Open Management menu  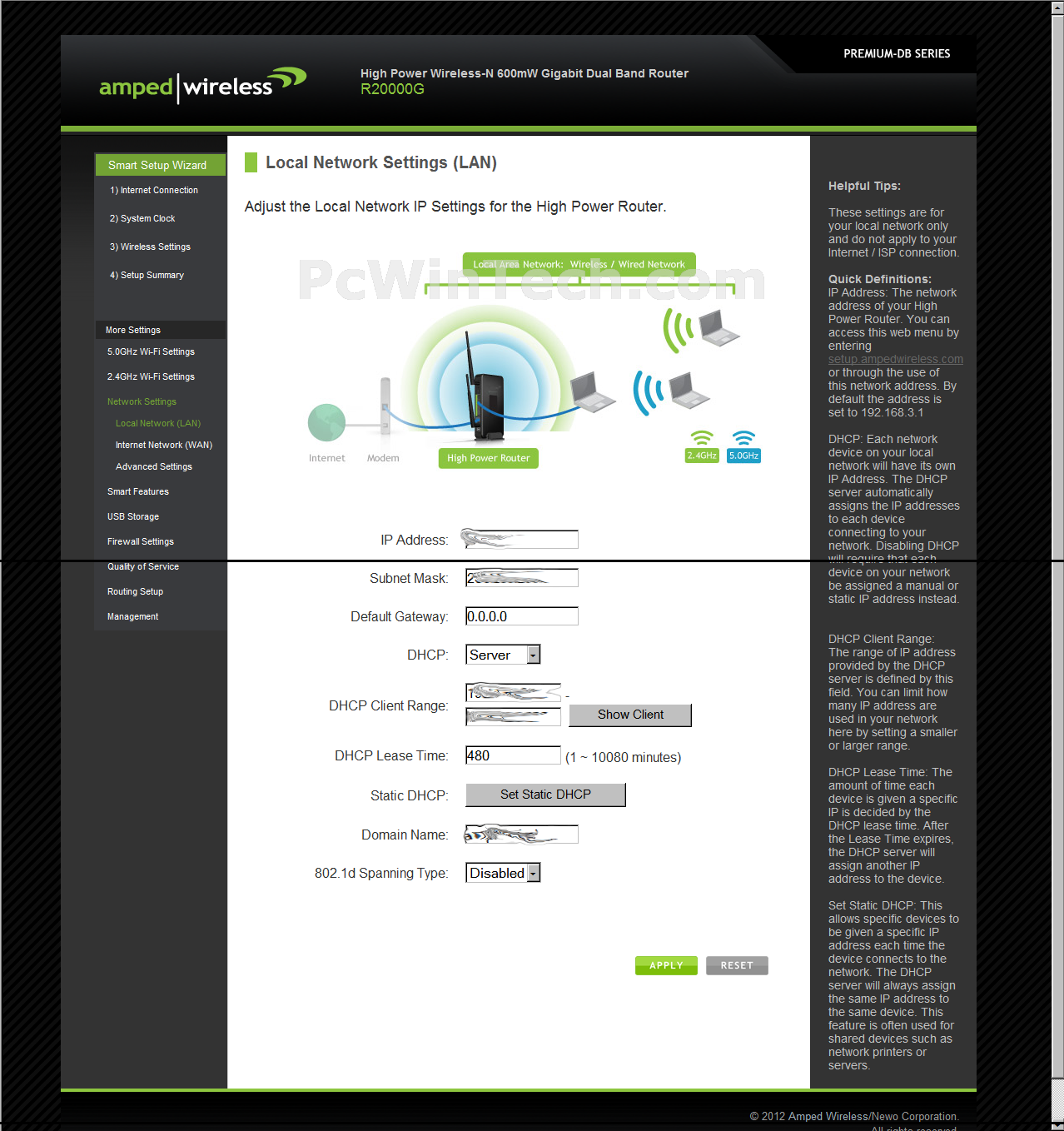point(132,616)
